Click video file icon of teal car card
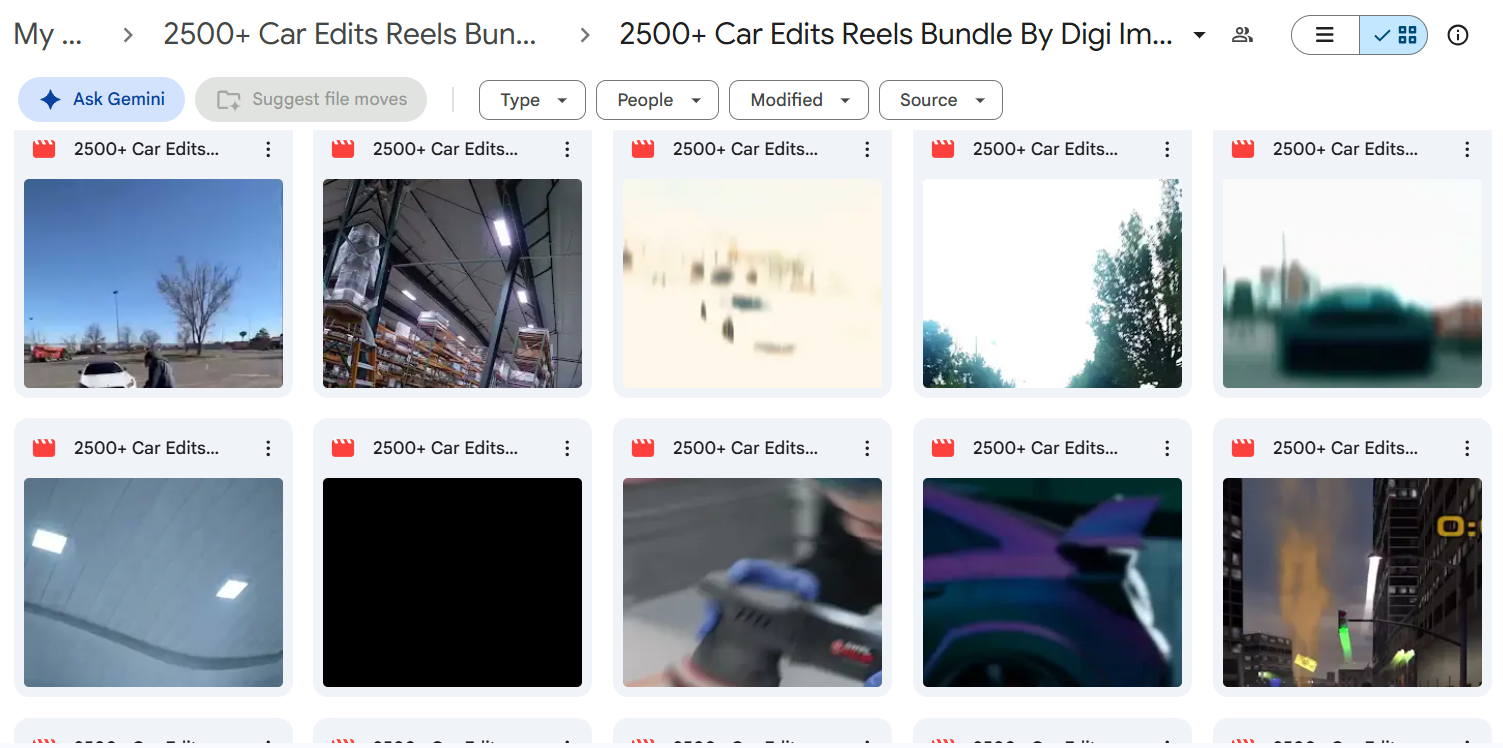 pyautogui.click(x=1243, y=149)
